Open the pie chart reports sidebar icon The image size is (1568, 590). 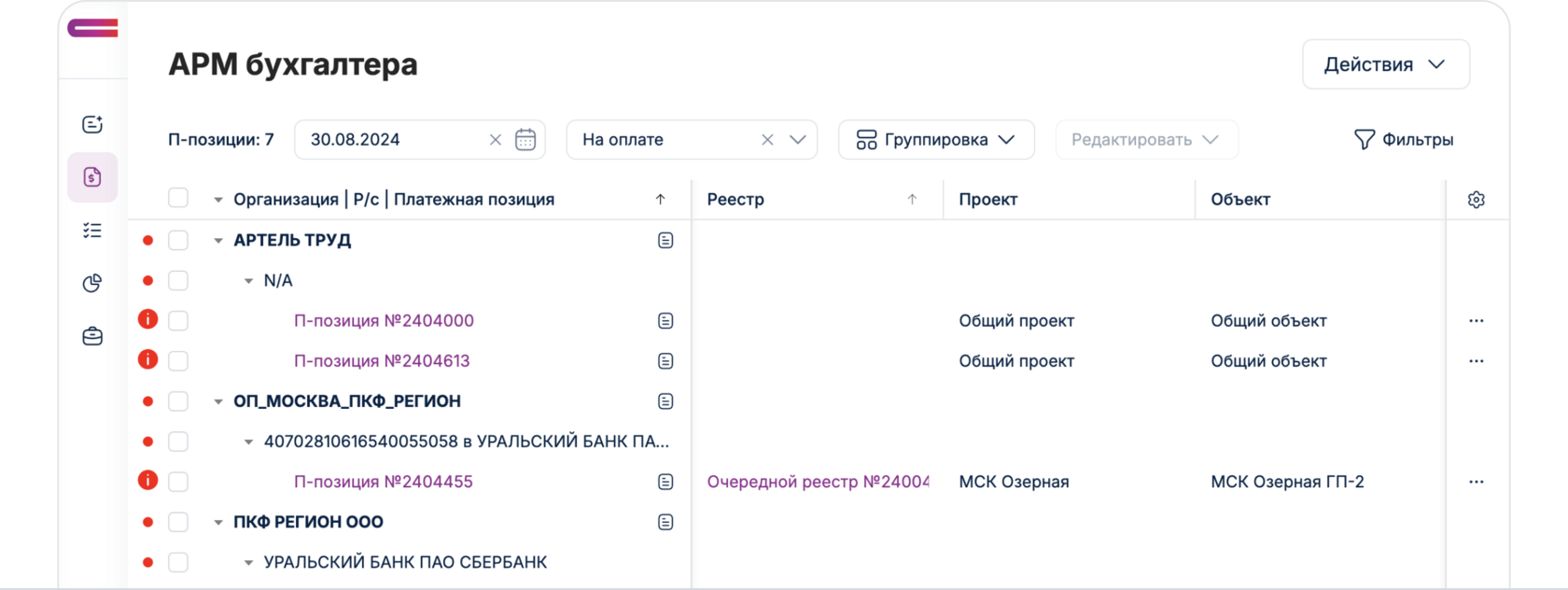pyautogui.click(x=92, y=283)
